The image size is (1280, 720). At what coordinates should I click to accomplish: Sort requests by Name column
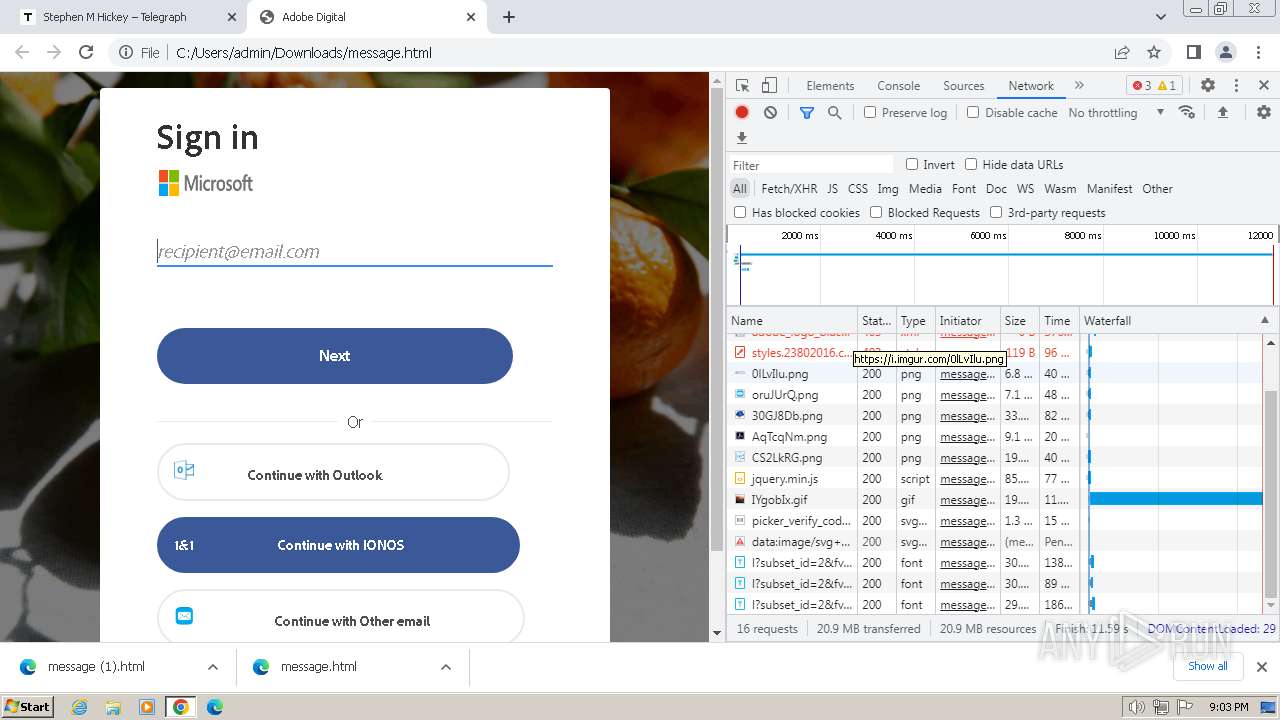click(792, 320)
